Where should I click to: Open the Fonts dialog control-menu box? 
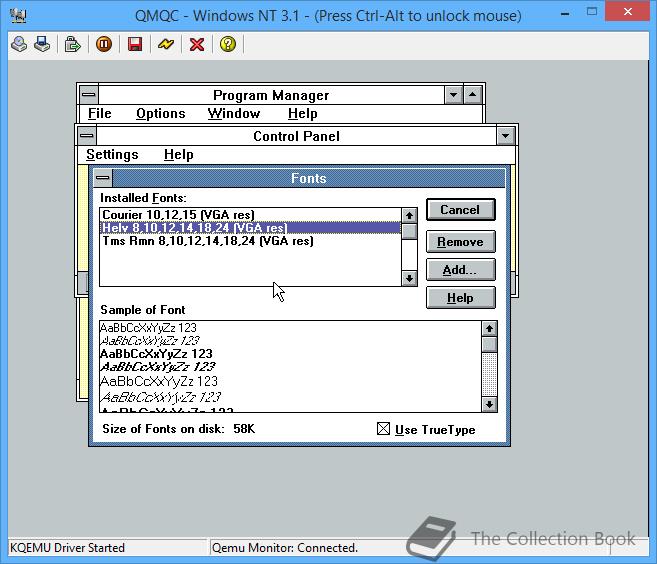pyautogui.click(x=102, y=178)
